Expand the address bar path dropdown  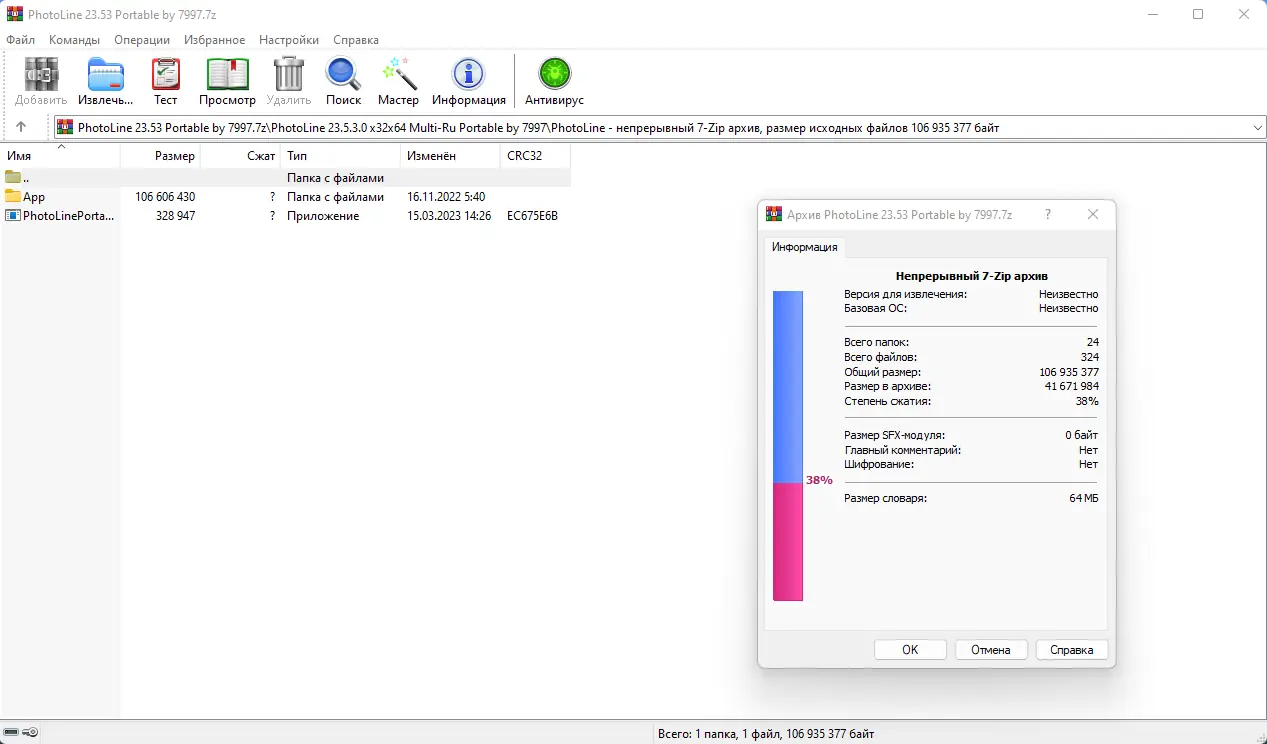[1258, 127]
